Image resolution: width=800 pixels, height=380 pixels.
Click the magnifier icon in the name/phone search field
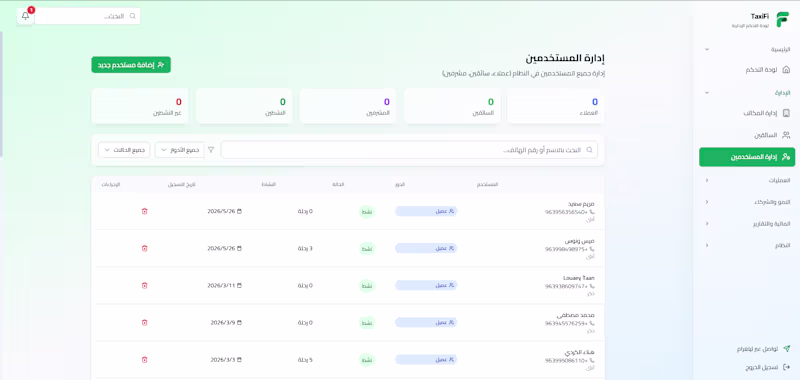point(589,150)
